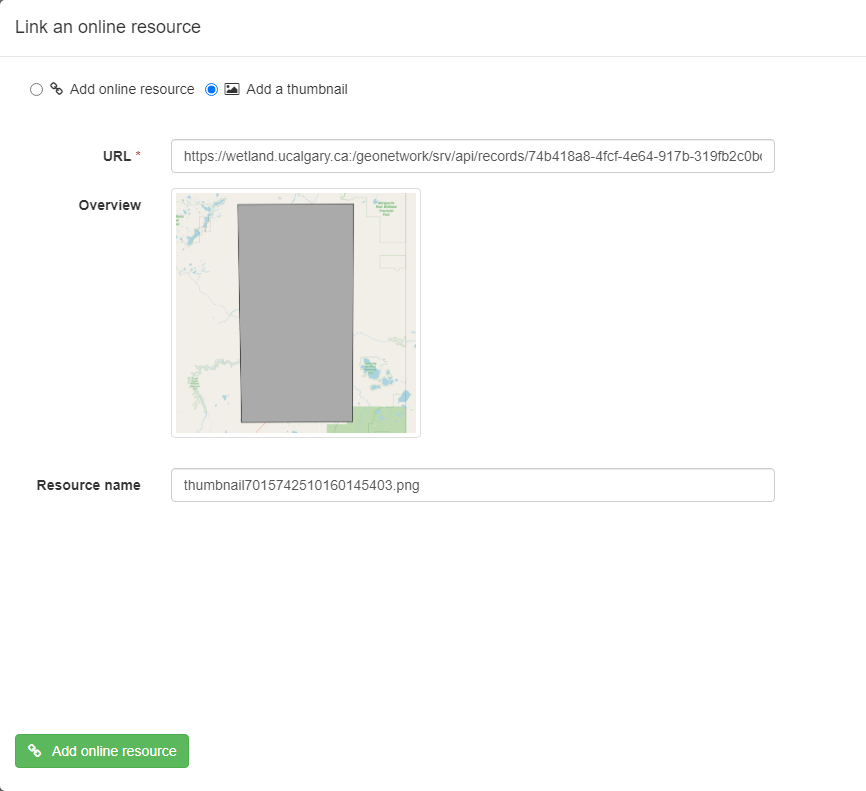
Task: Click the gray extent polygon in the overview map
Action: coord(296,313)
